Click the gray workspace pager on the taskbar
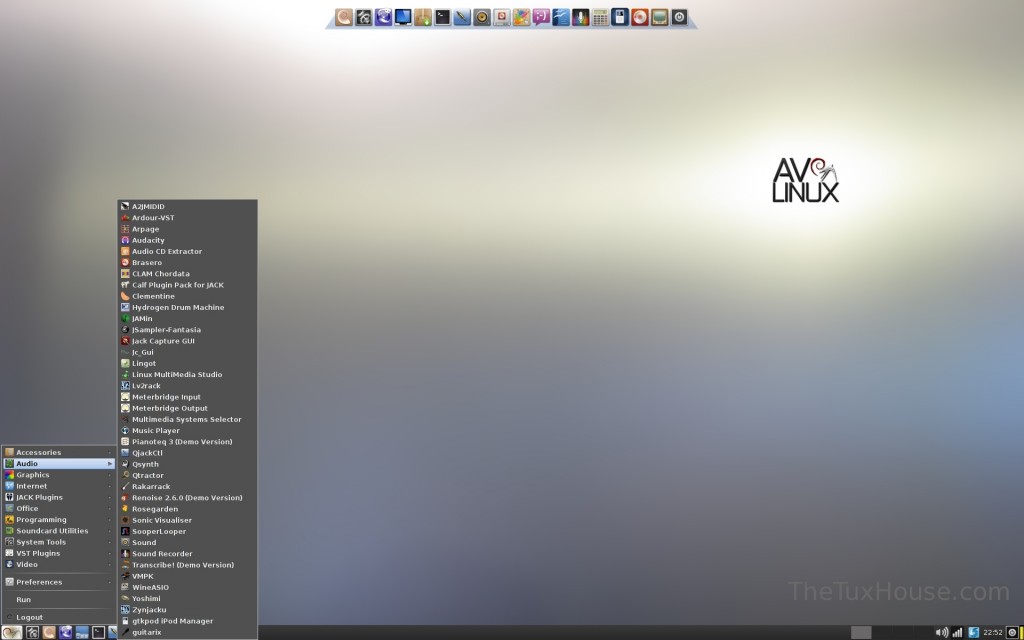The image size is (1024, 640). click(x=861, y=632)
